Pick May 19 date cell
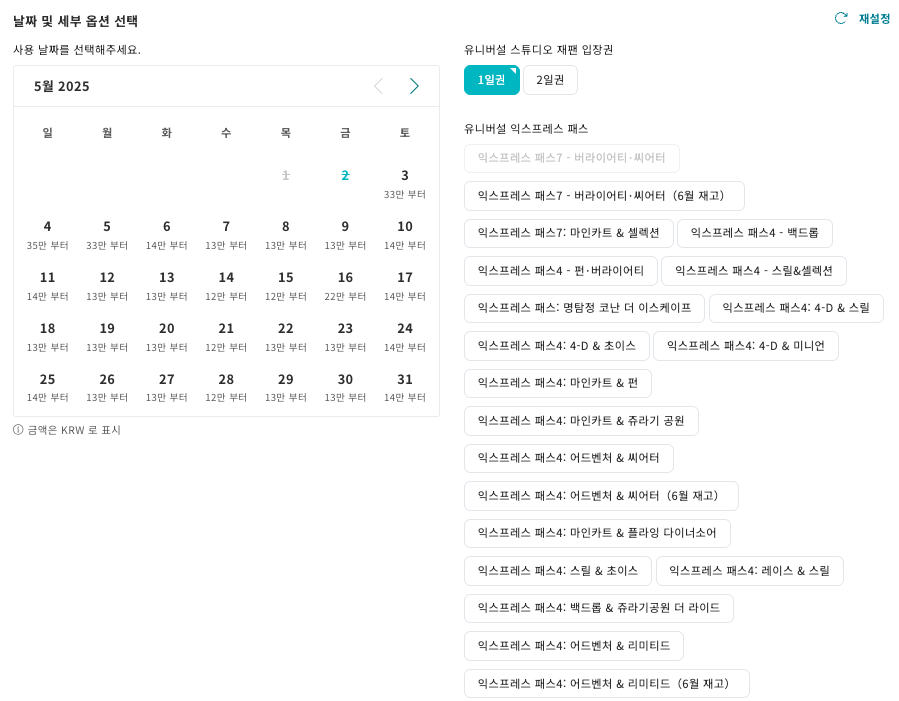 point(107,336)
